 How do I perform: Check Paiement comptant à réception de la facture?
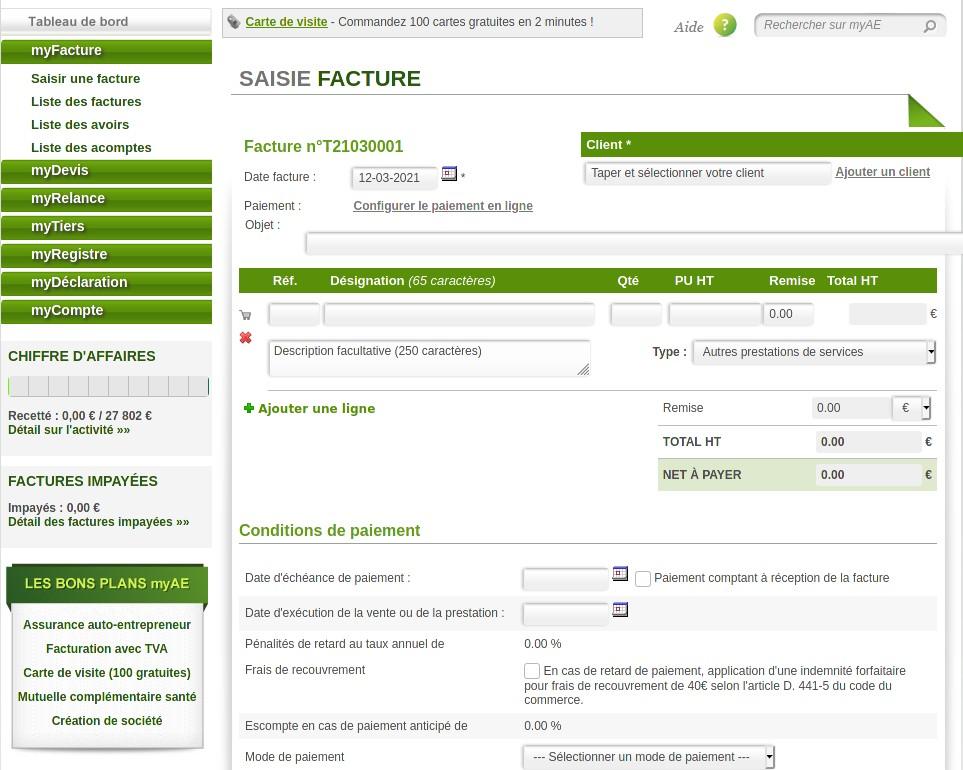[643, 578]
